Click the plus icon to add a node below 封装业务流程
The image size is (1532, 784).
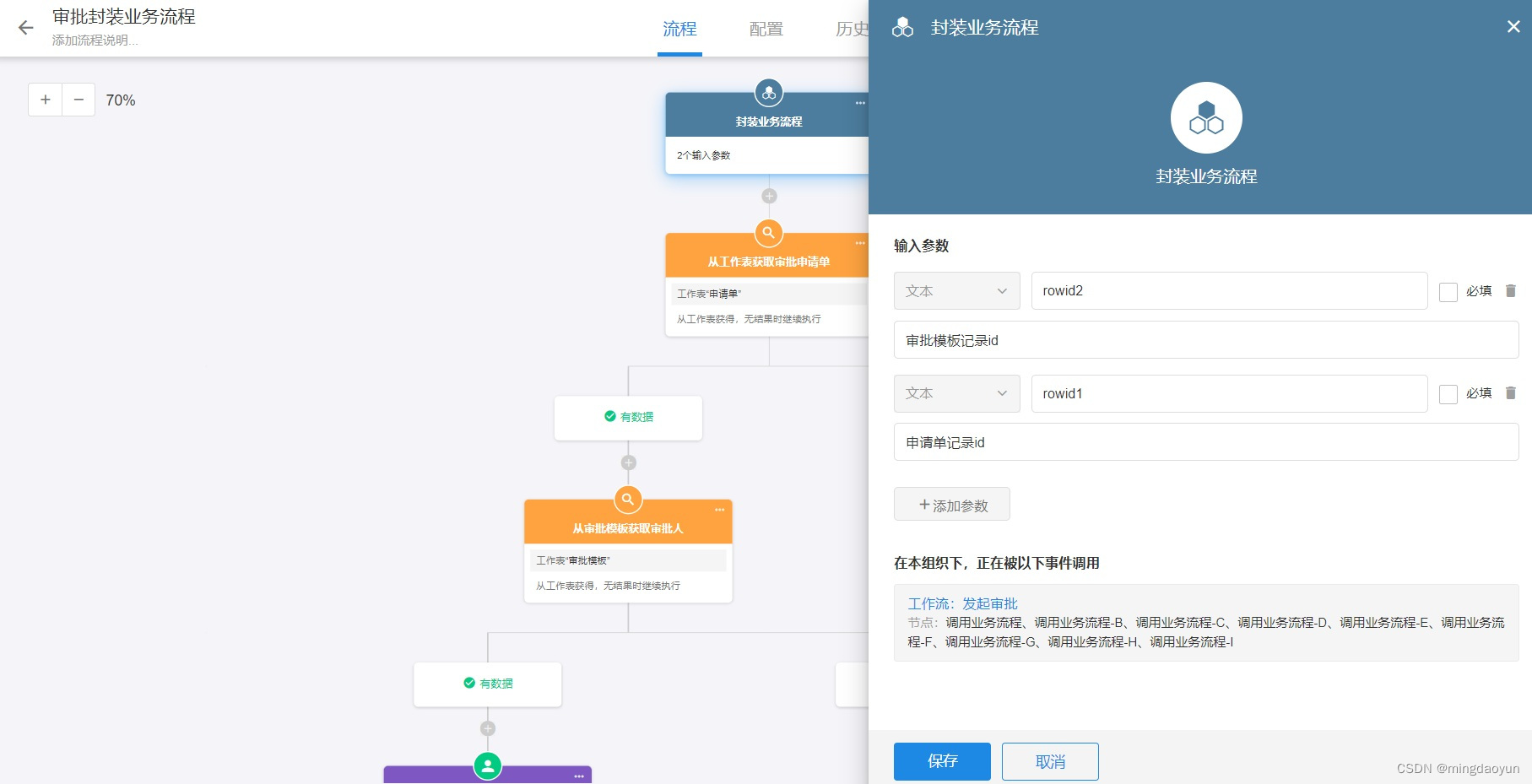pyautogui.click(x=768, y=196)
